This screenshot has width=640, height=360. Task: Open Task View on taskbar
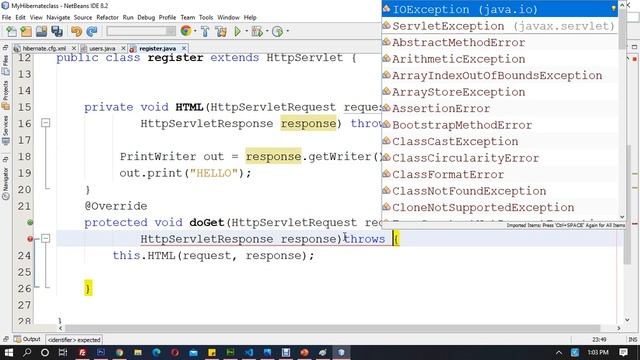click(62, 352)
